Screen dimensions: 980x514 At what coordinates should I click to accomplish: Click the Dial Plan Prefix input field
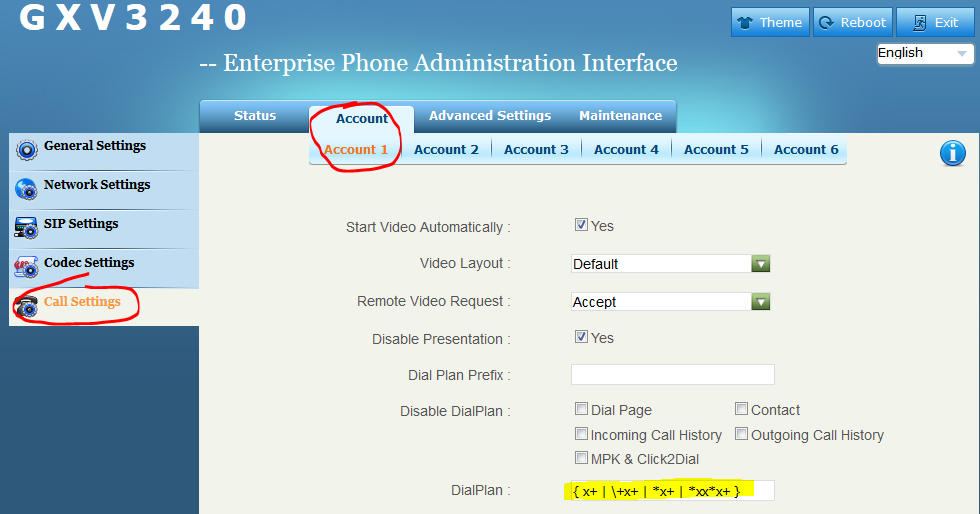(672, 375)
